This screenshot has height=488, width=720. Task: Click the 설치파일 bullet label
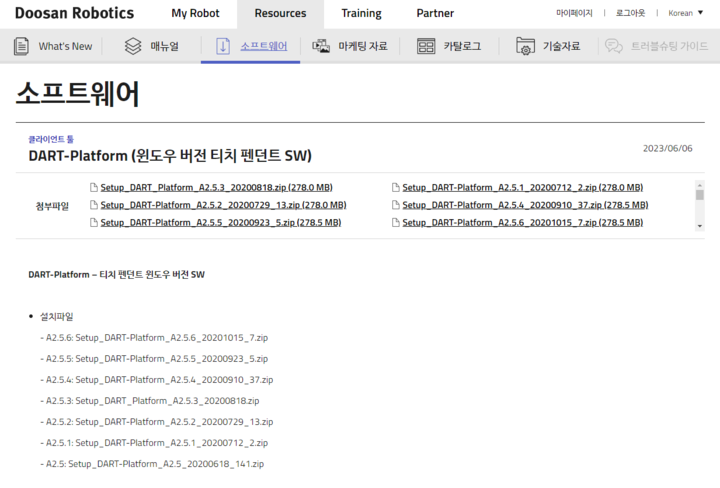[x=56, y=316]
